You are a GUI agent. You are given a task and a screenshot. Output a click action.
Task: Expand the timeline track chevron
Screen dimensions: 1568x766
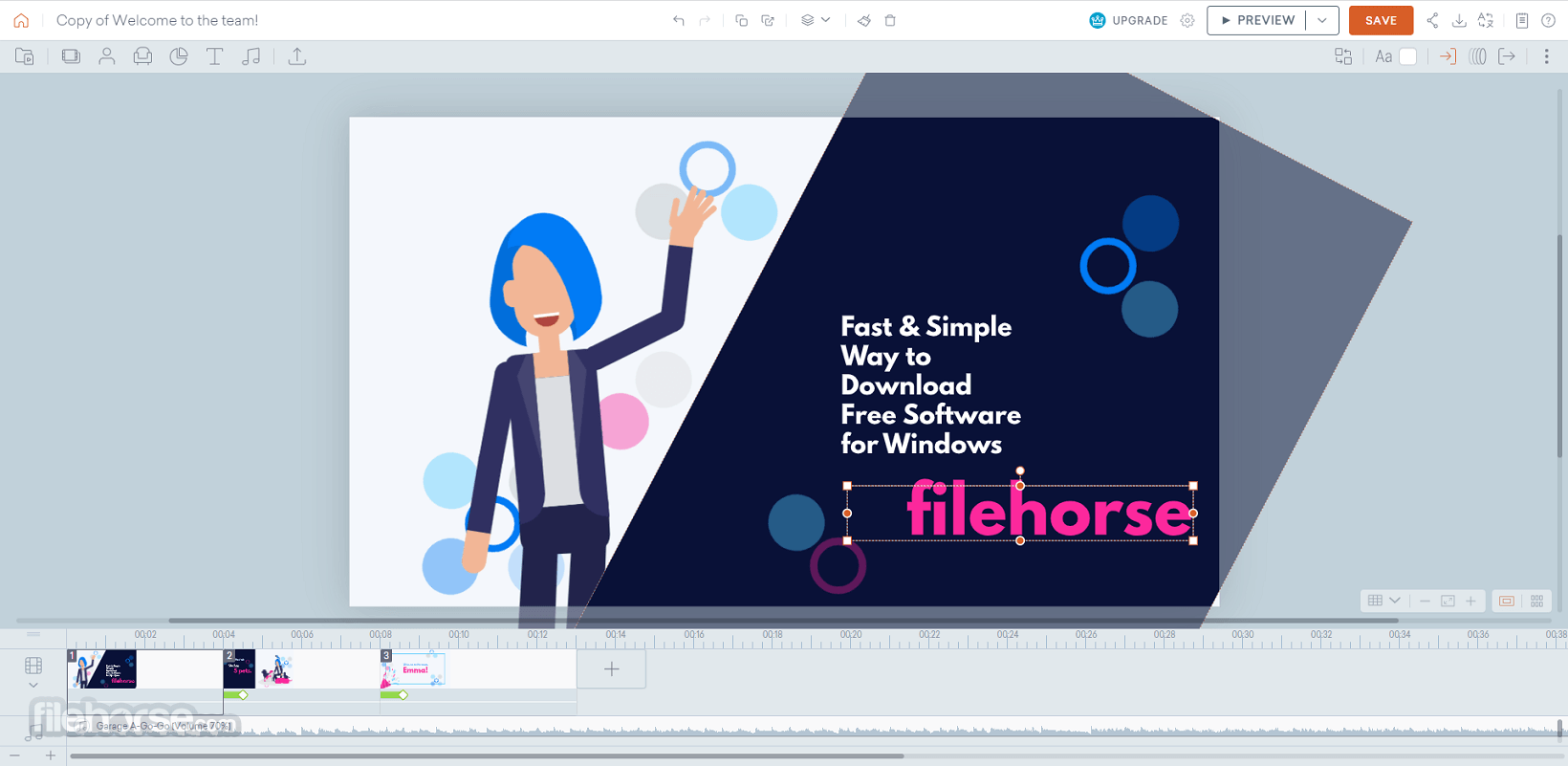(x=33, y=686)
